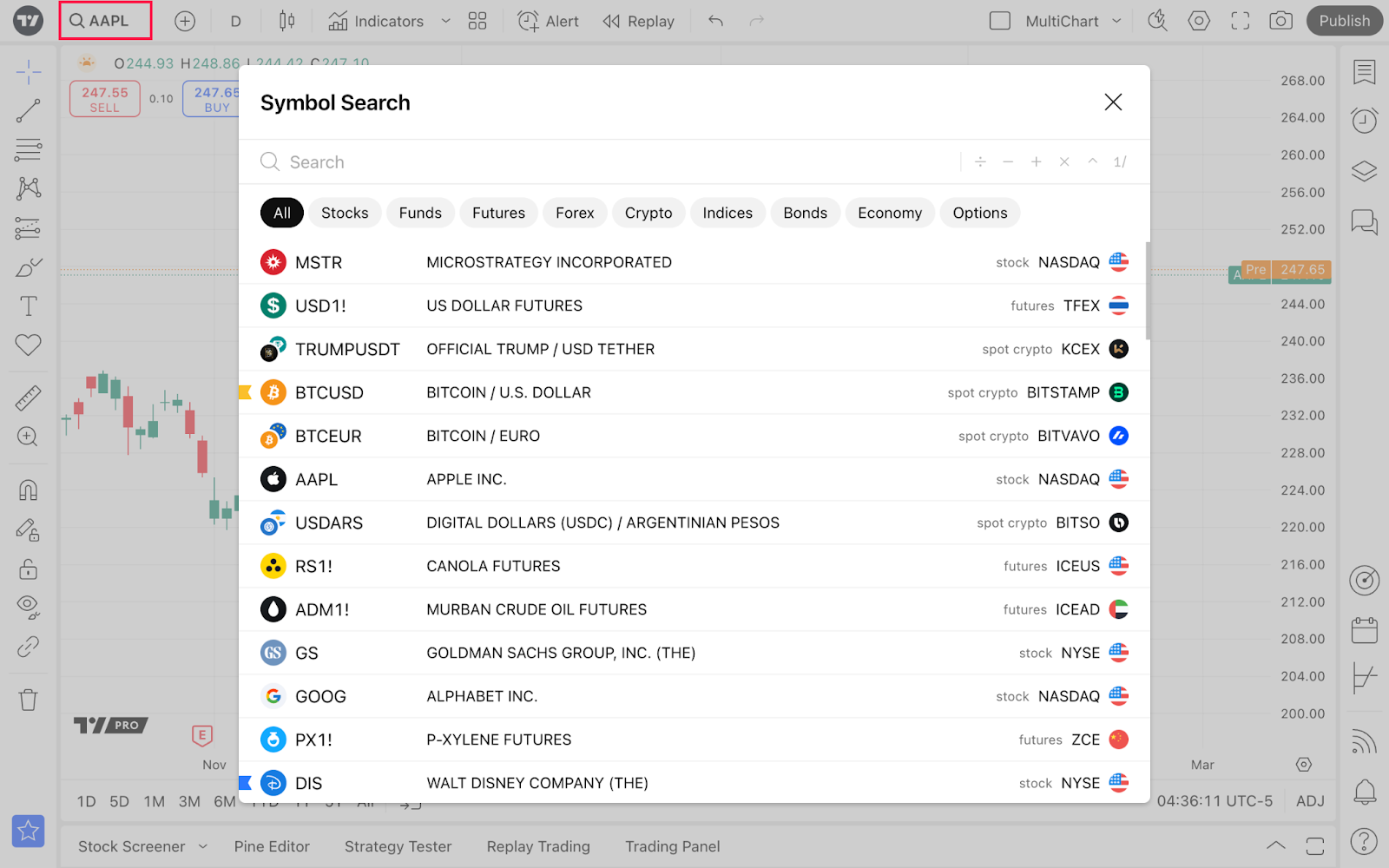
Task: Open the Strategy Tester tab
Action: [398, 846]
